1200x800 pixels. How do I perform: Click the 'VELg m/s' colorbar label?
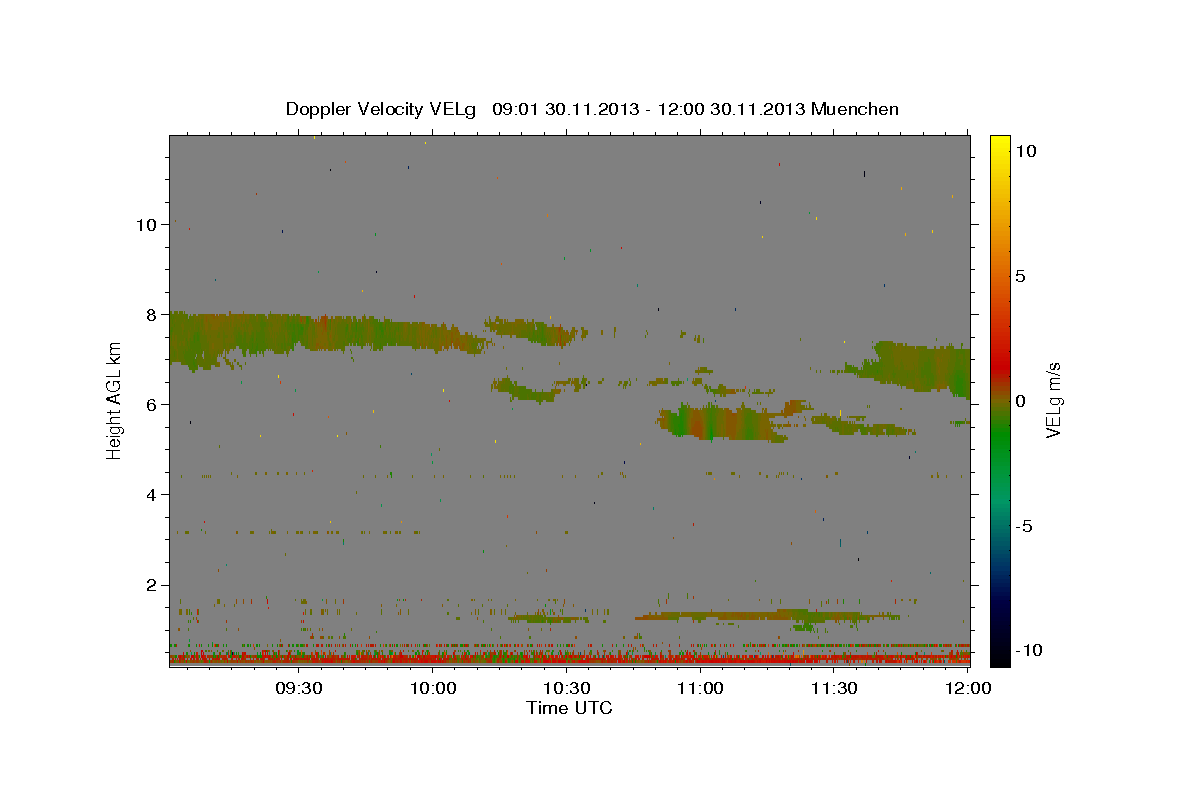click(1053, 400)
